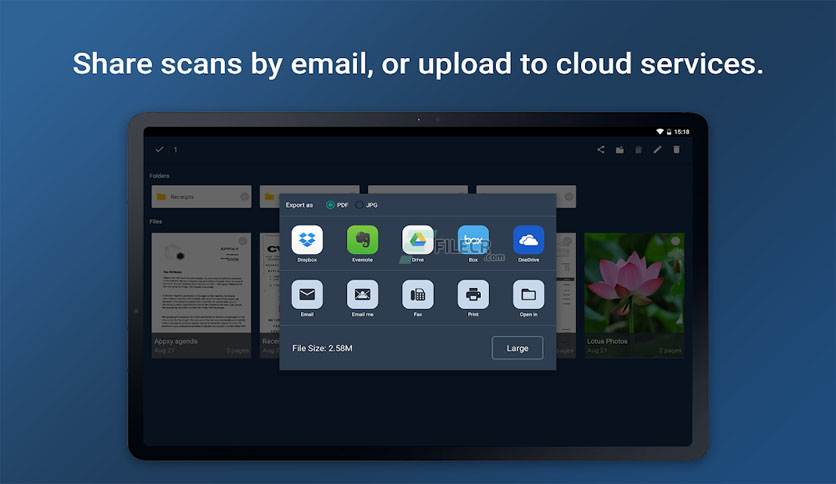836x484 pixels.
Task: Print the selected scan
Action: [x=473, y=294]
